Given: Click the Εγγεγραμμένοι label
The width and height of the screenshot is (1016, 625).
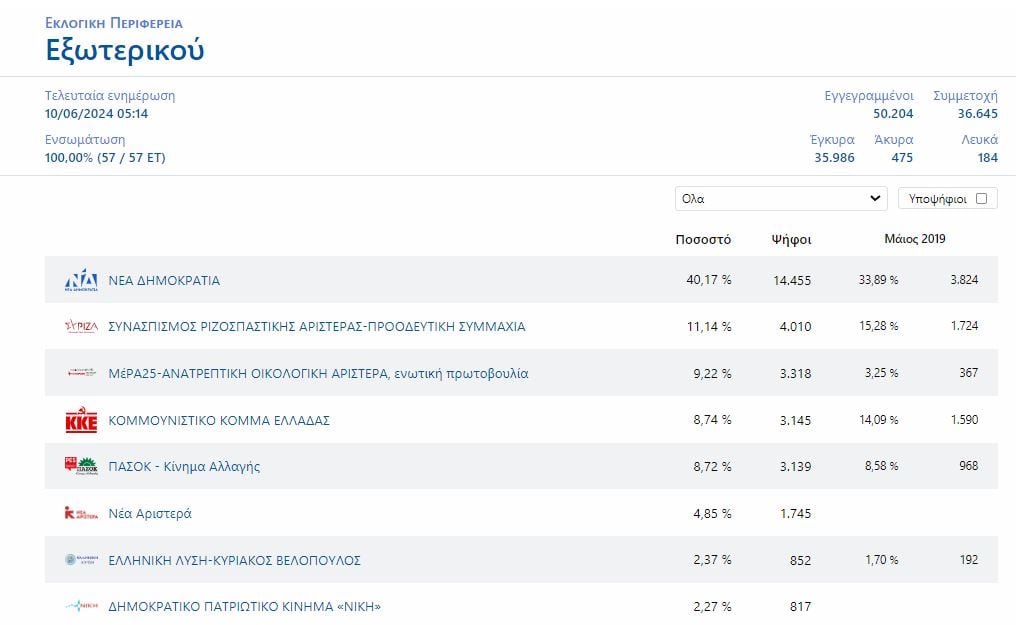Looking at the screenshot, I should click(869, 96).
